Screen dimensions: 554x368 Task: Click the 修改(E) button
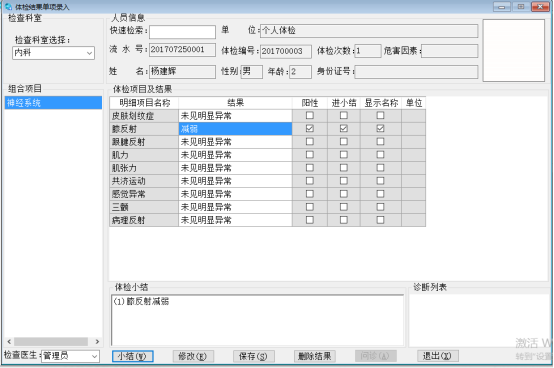193,356
